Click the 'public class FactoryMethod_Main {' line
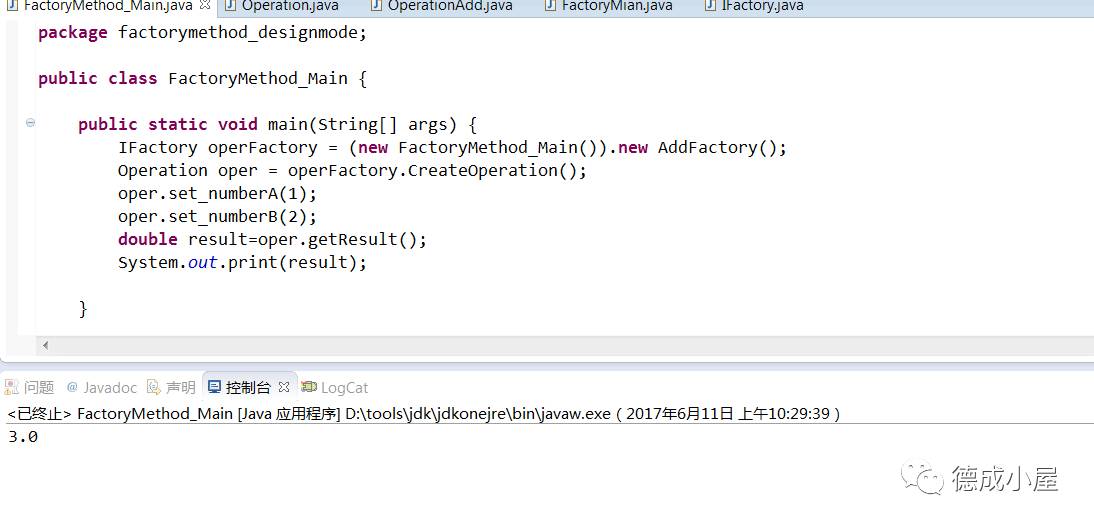 click(202, 79)
